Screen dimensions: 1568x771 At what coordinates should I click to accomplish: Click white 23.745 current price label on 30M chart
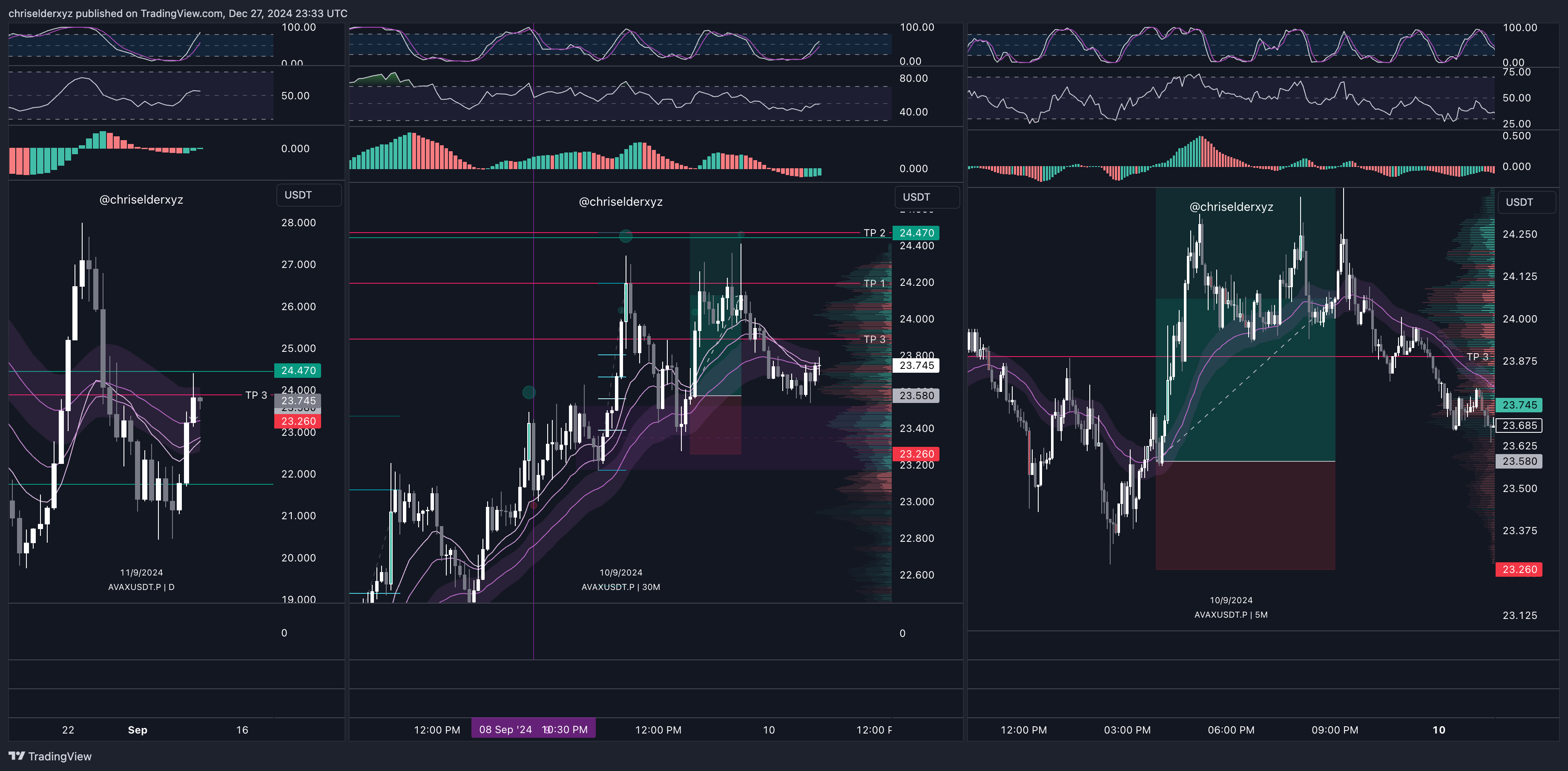coord(916,365)
